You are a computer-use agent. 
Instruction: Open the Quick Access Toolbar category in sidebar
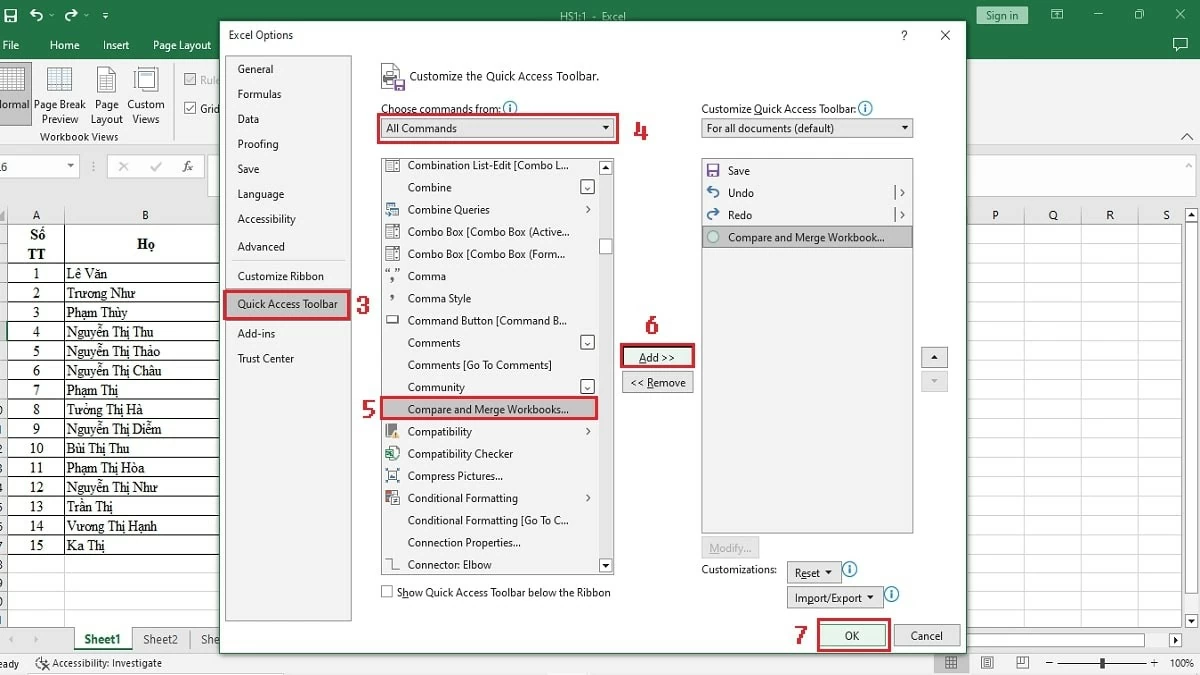[286, 304]
